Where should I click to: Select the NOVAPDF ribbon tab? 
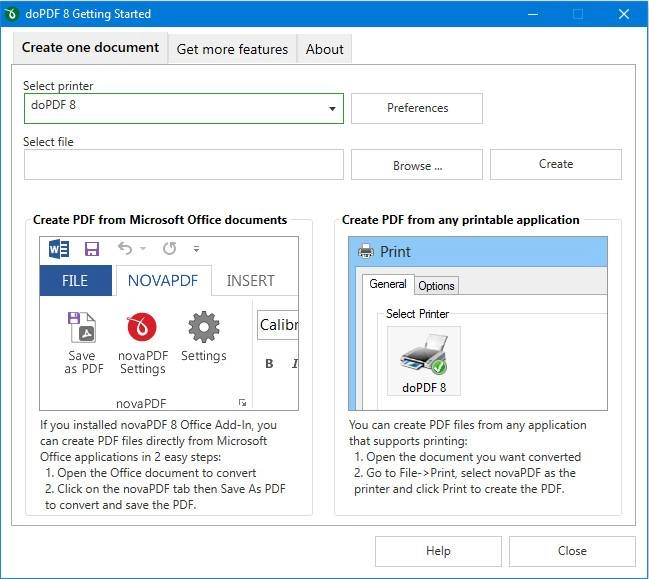point(163,281)
